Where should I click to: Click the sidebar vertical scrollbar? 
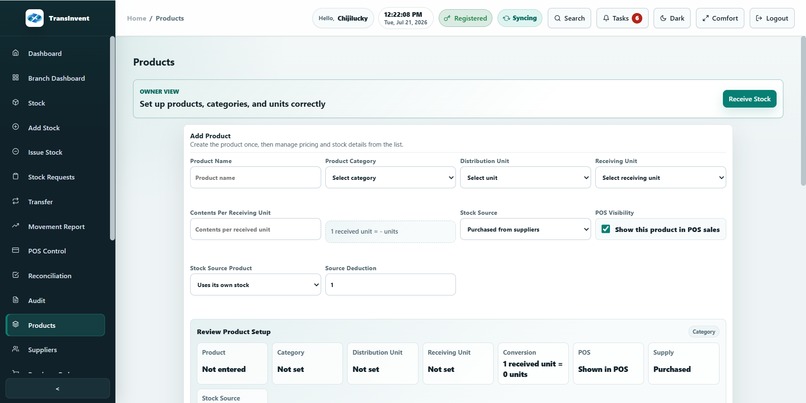pos(112,138)
